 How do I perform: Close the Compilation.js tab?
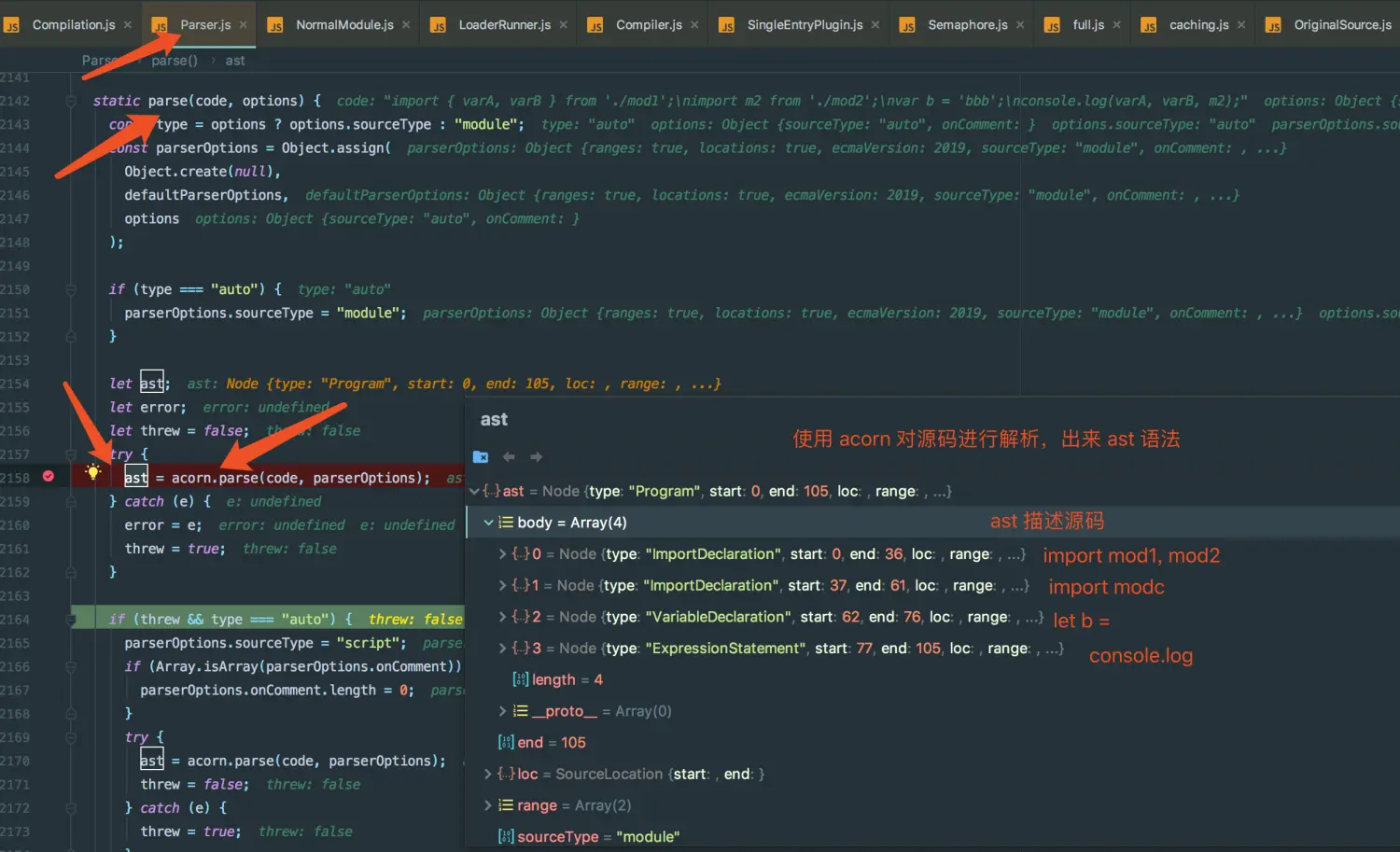(128, 25)
